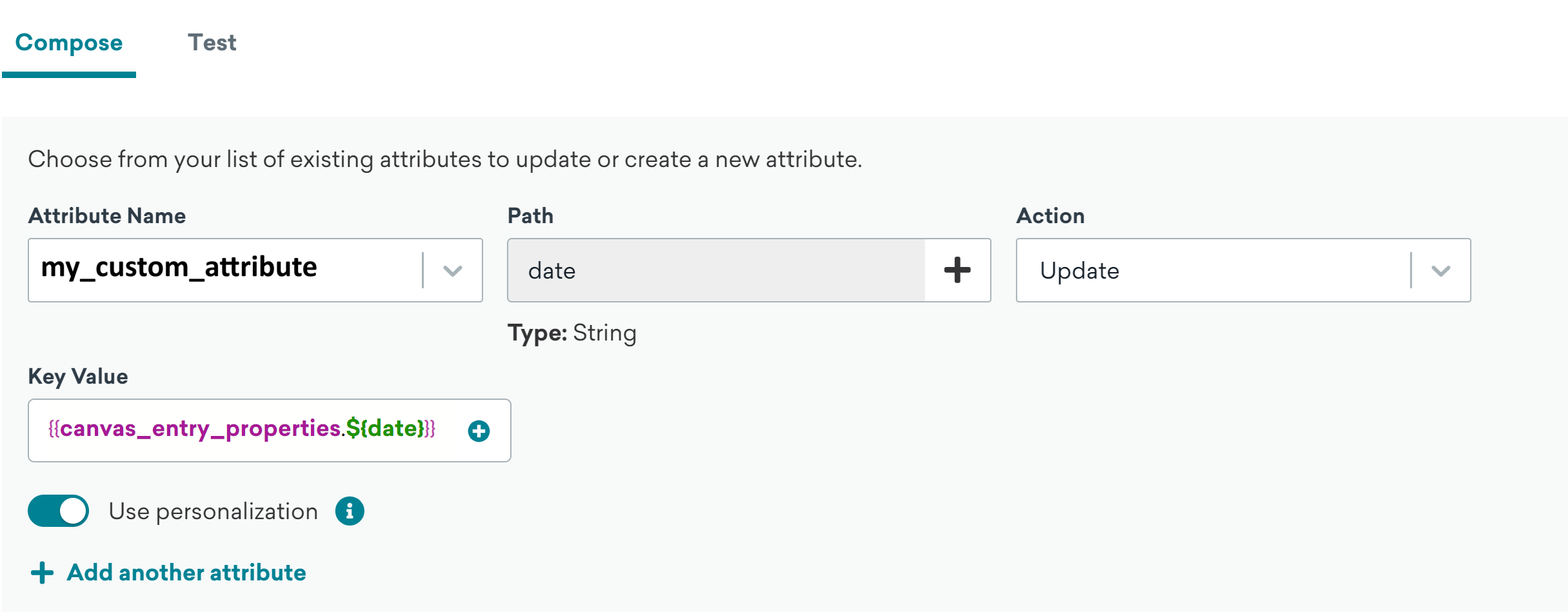Viewport: 1568px width, 612px height.
Task: Click the Attribute Name heading label
Action: tap(107, 216)
